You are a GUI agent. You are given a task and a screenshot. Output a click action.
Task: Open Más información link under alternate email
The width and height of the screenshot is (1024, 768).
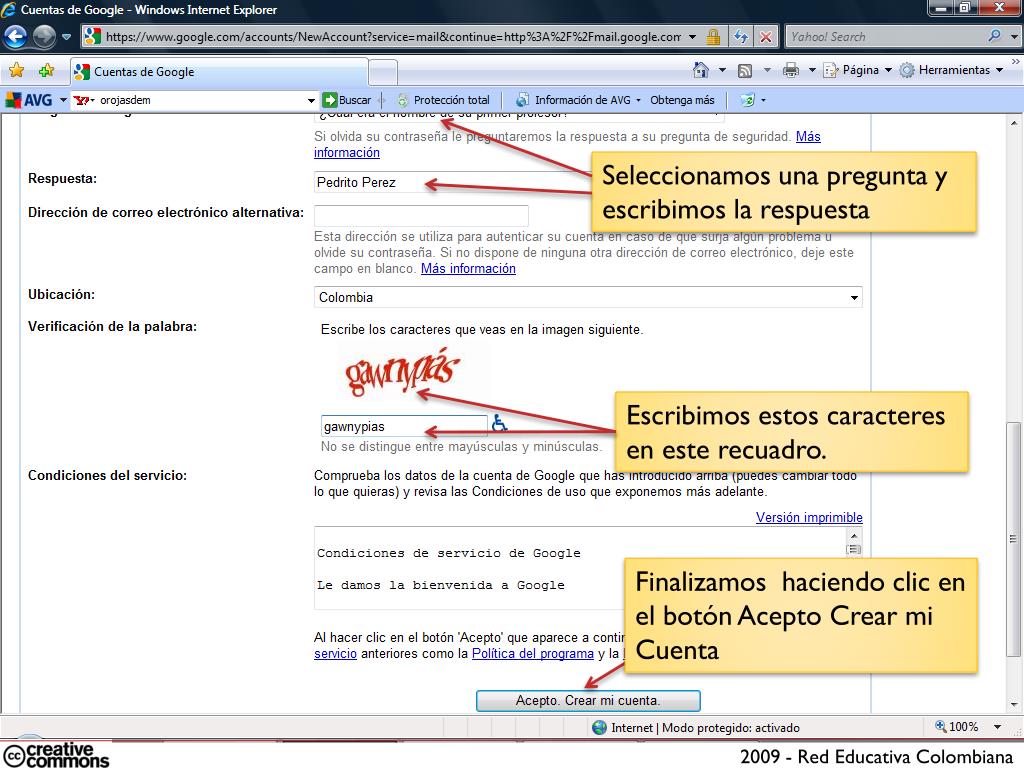click(468, 268)
